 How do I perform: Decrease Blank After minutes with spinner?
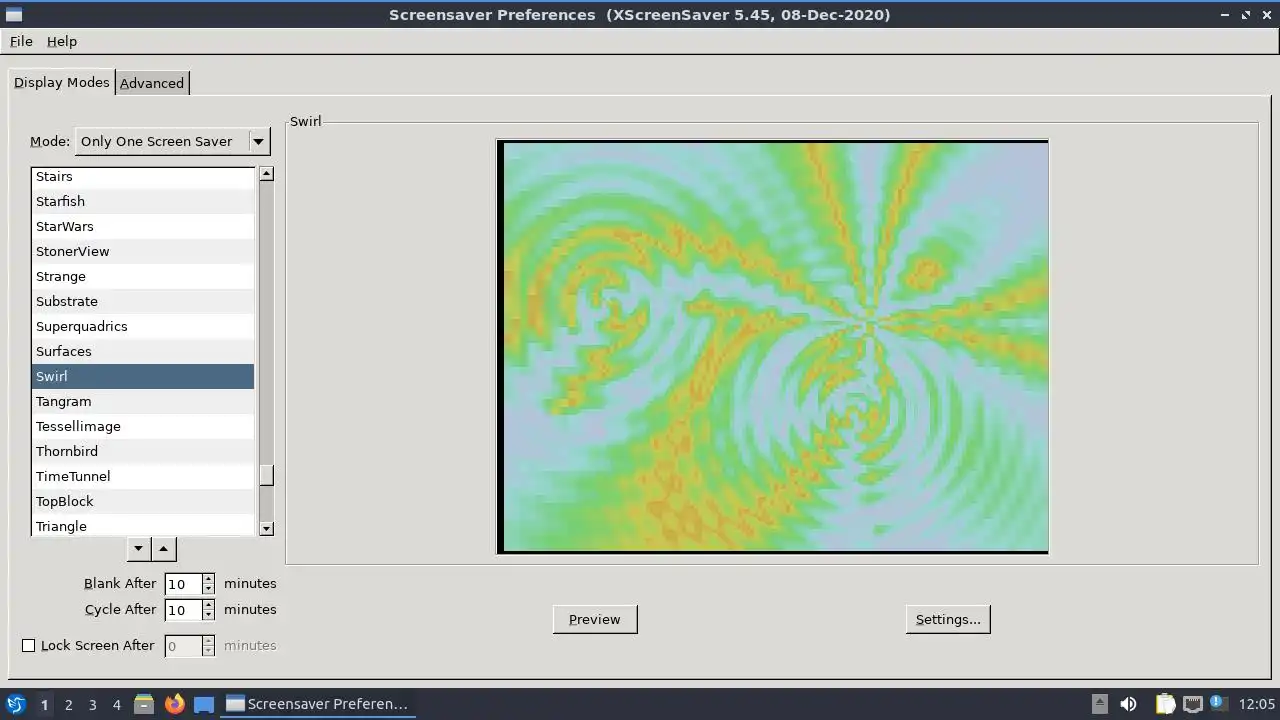pyautogui.click(x=208, y=589)
